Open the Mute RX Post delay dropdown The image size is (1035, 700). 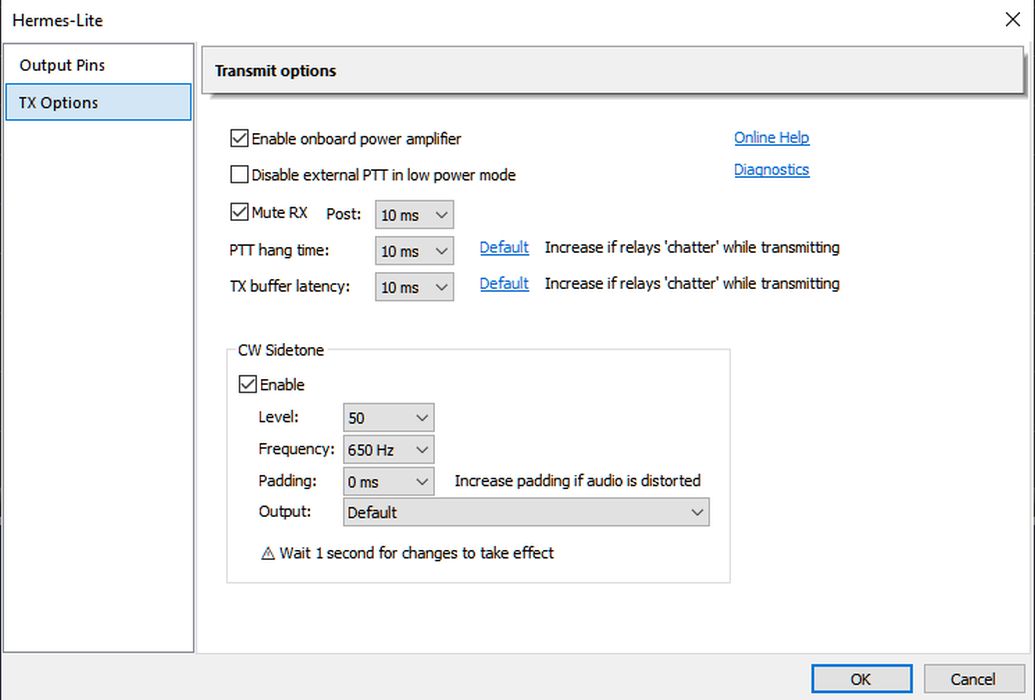414,215
